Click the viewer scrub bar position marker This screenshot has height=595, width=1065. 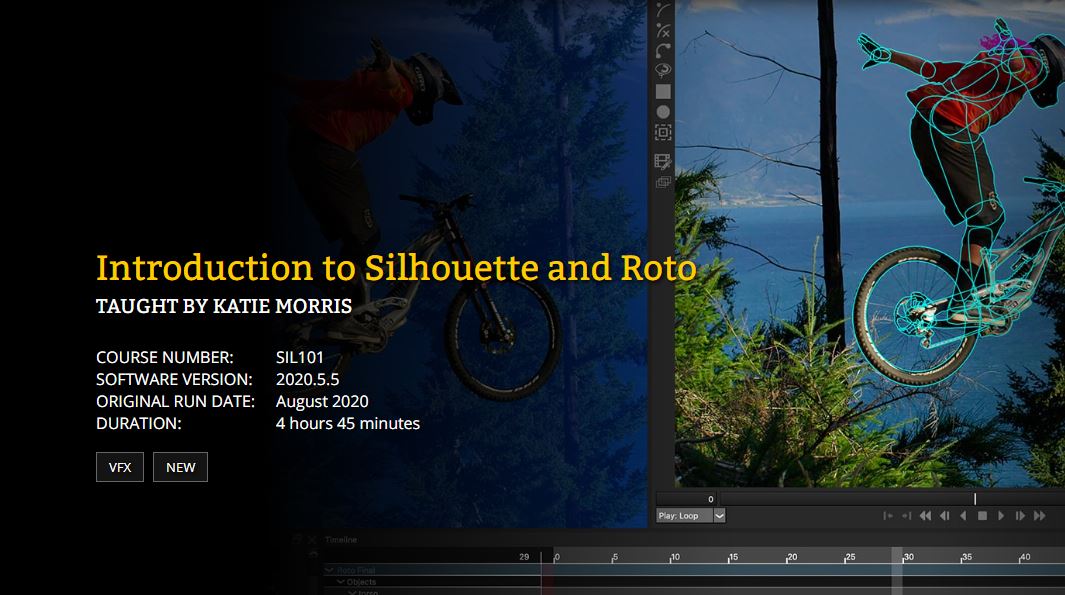pyautogui.click(x=975, y=499)
